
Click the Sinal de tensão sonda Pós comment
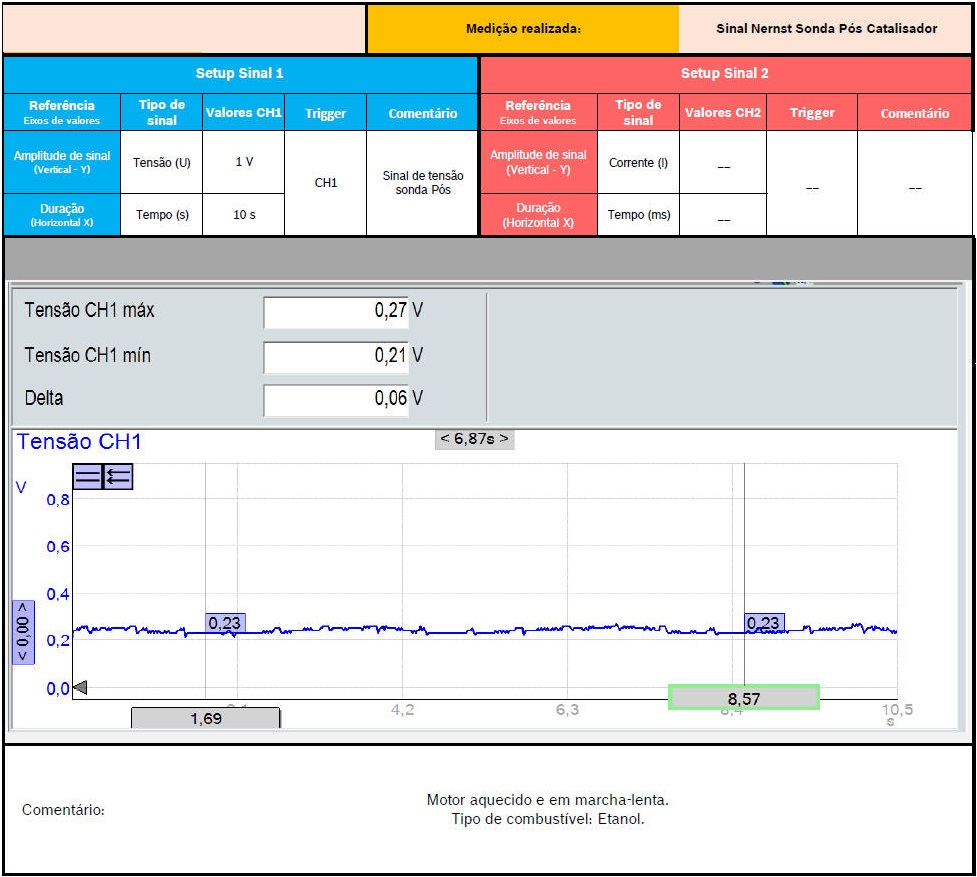(x=423, y=183)
